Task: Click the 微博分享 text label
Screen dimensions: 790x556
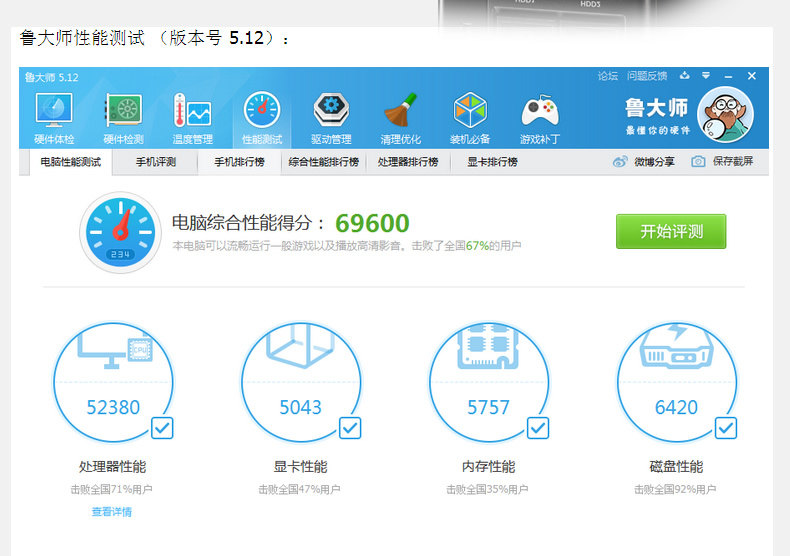Action: pyautogui.click(x=654, y=162)
